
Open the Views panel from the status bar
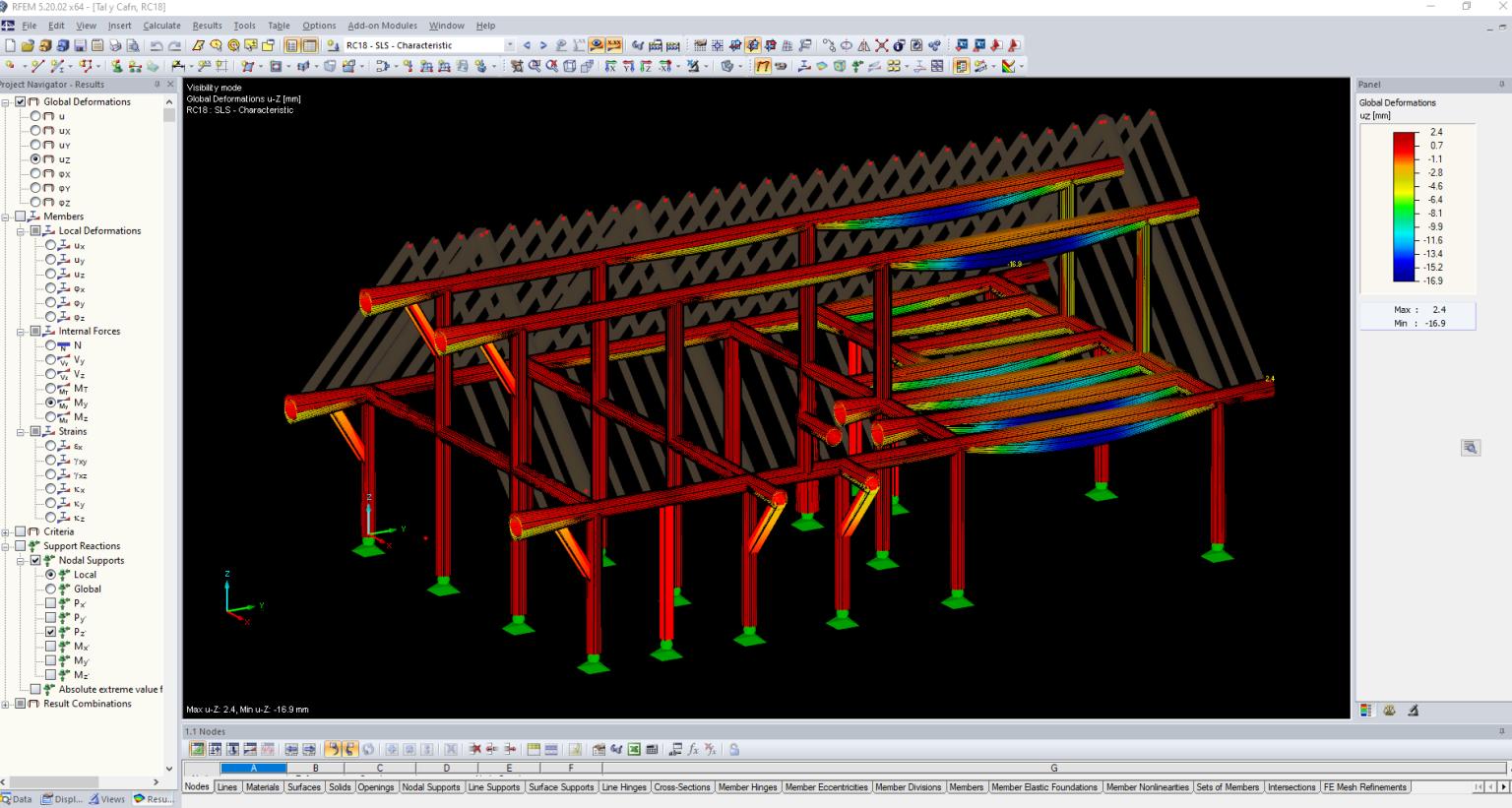[x=108, y=798]
